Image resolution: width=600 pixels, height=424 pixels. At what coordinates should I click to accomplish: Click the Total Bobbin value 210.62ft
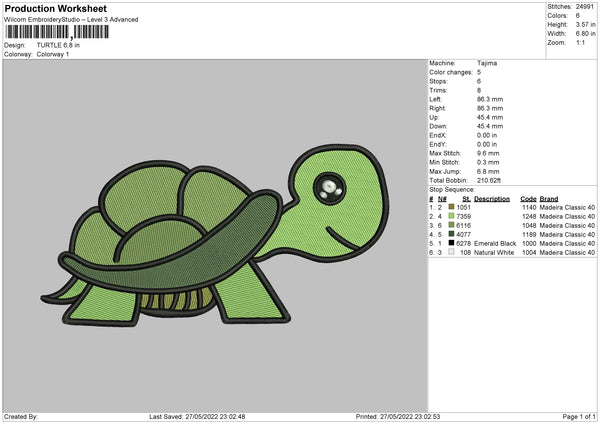[494, 180]
